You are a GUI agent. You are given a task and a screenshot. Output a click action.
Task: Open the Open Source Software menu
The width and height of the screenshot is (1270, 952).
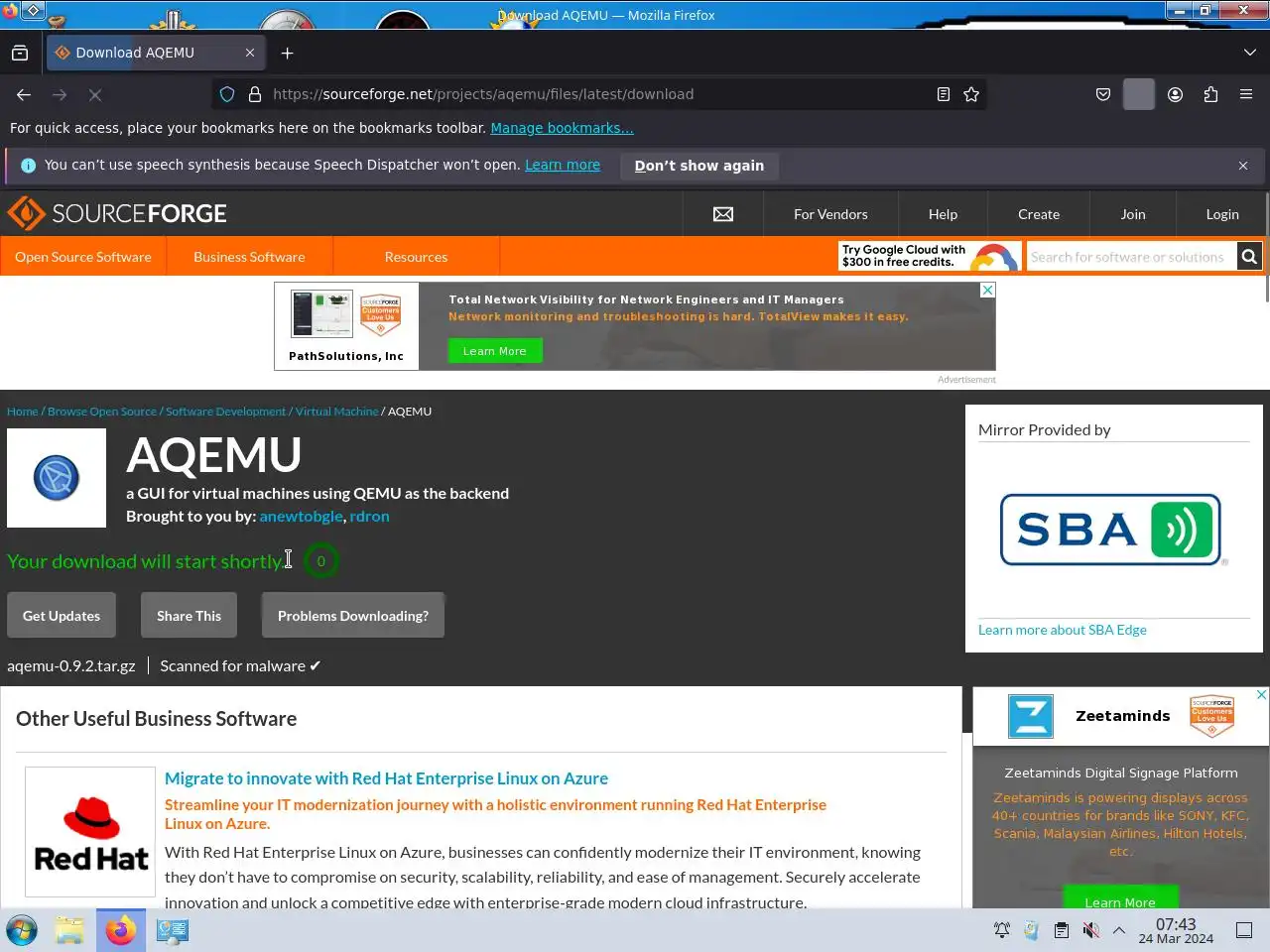(83, 257)
